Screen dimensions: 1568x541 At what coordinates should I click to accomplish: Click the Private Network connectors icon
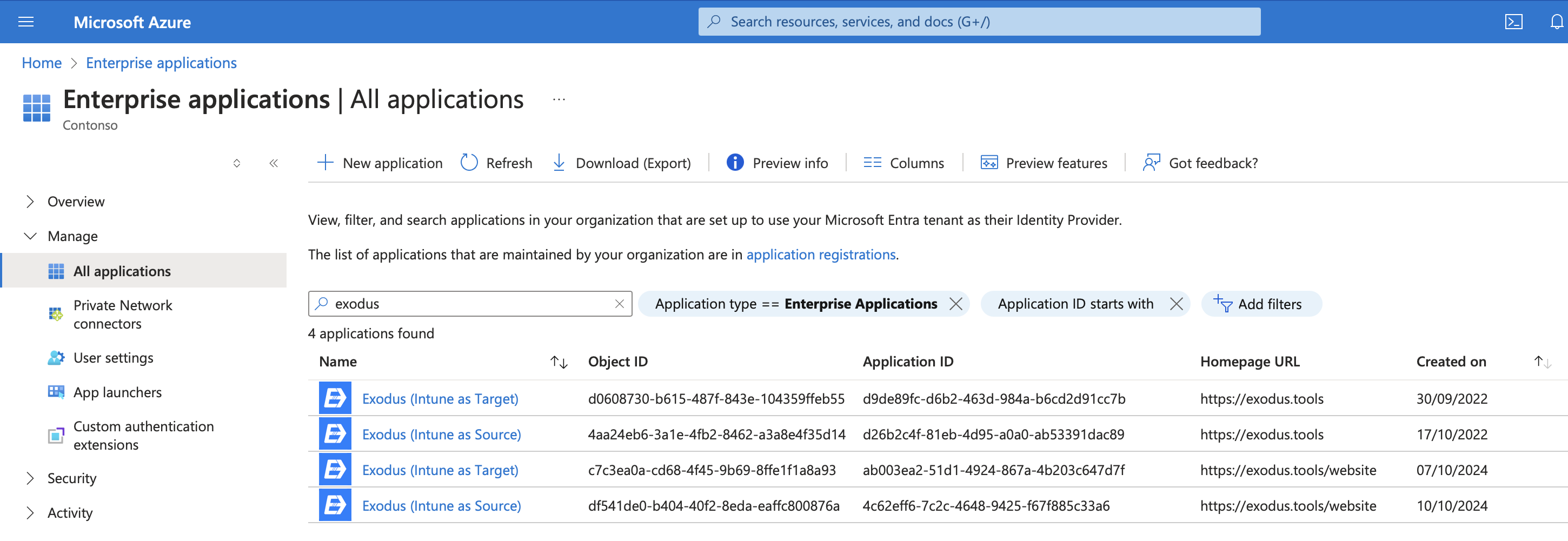tap(55, 314)
